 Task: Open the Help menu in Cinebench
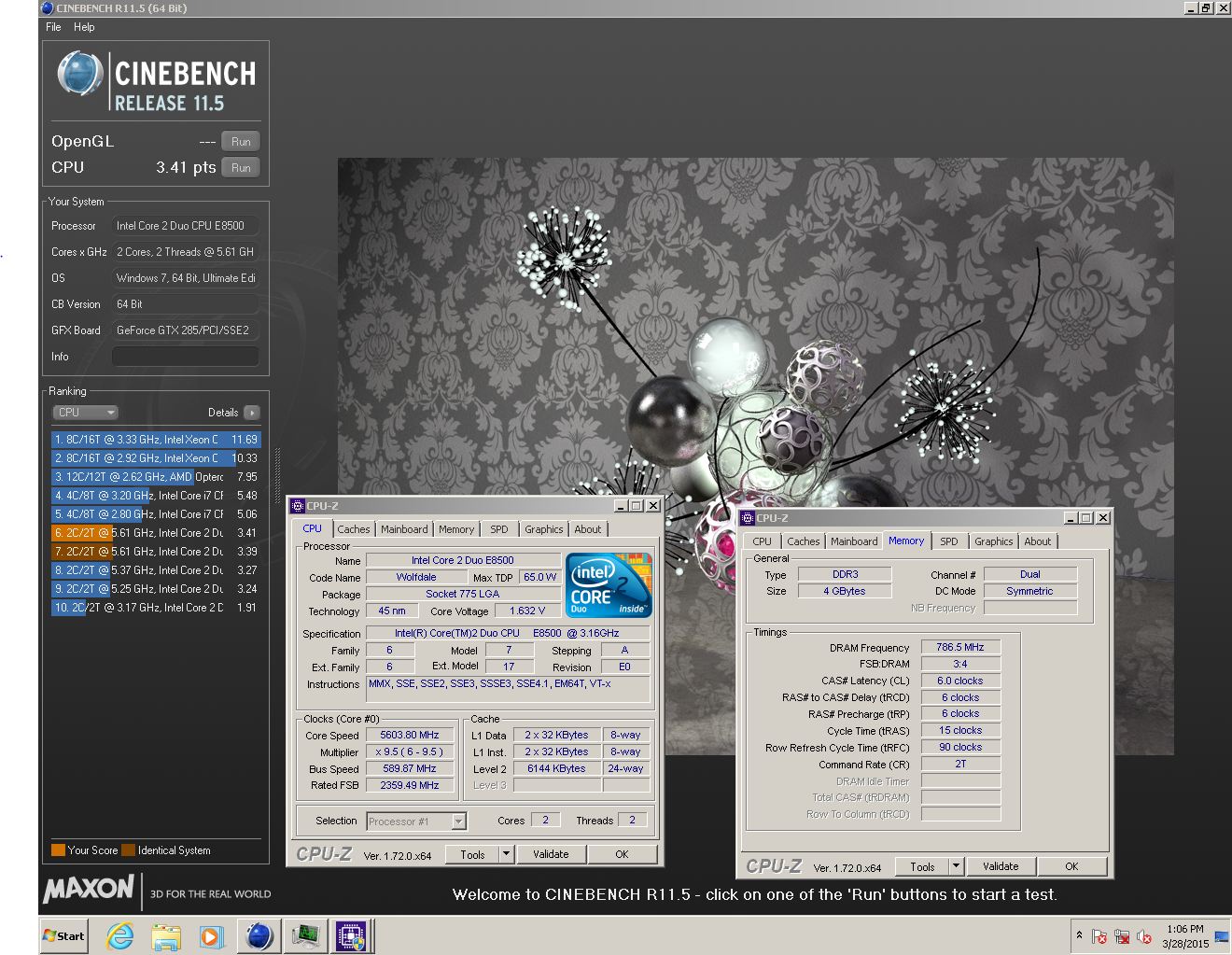click(84, 27)
